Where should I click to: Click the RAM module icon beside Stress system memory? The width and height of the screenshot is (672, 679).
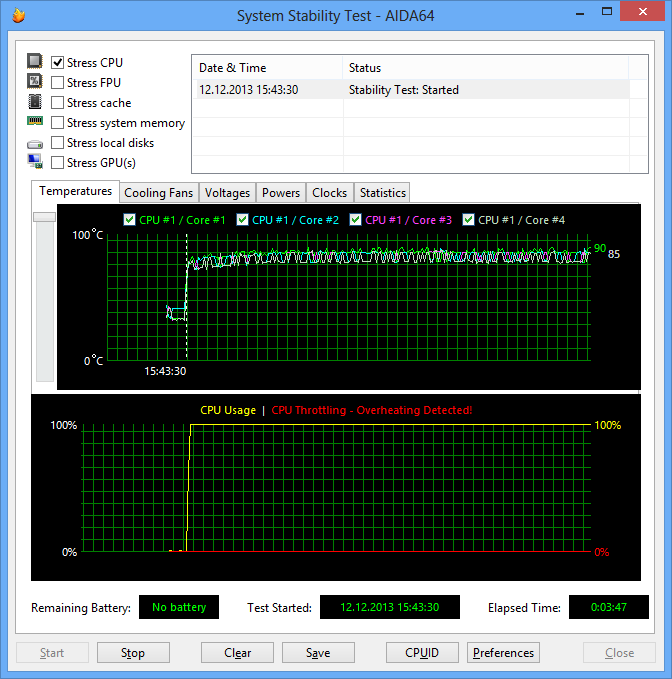click(x=35, y=120)
